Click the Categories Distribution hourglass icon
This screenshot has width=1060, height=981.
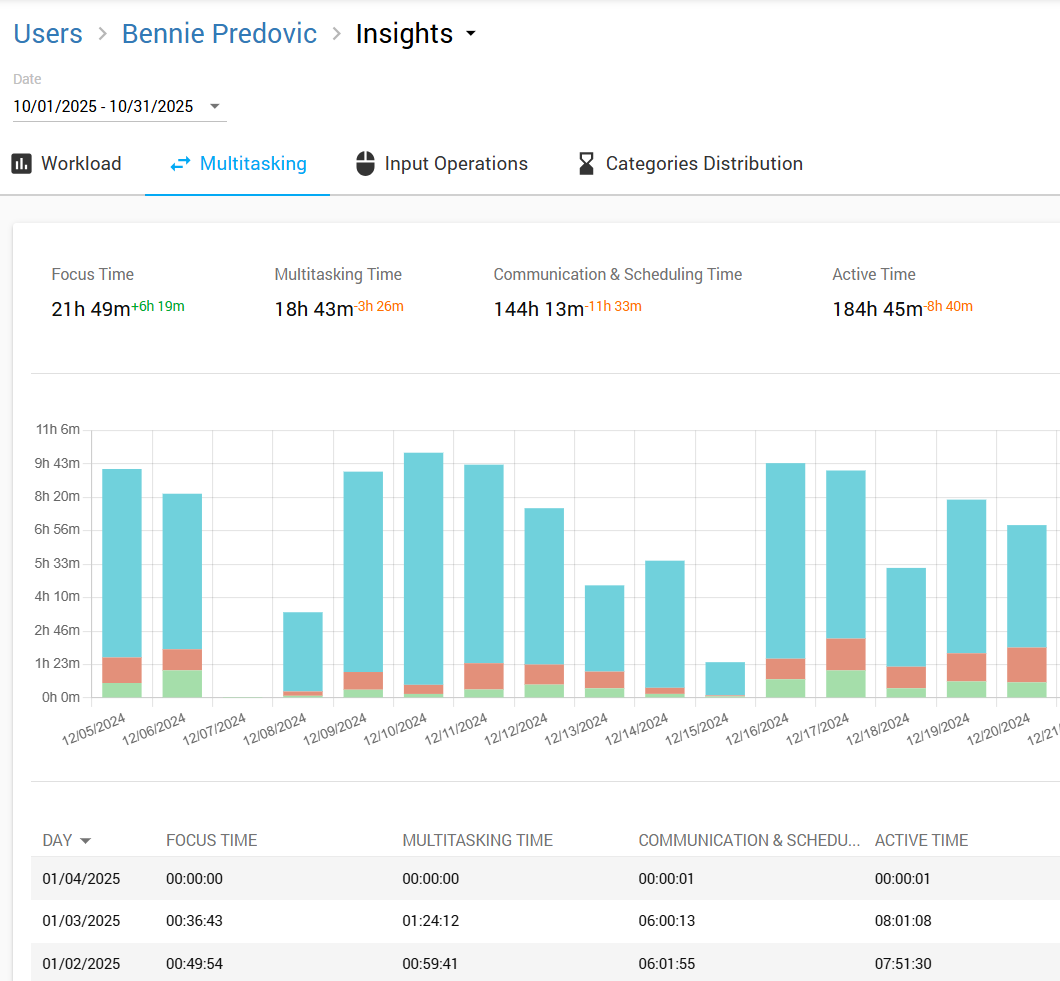[587, 164]
